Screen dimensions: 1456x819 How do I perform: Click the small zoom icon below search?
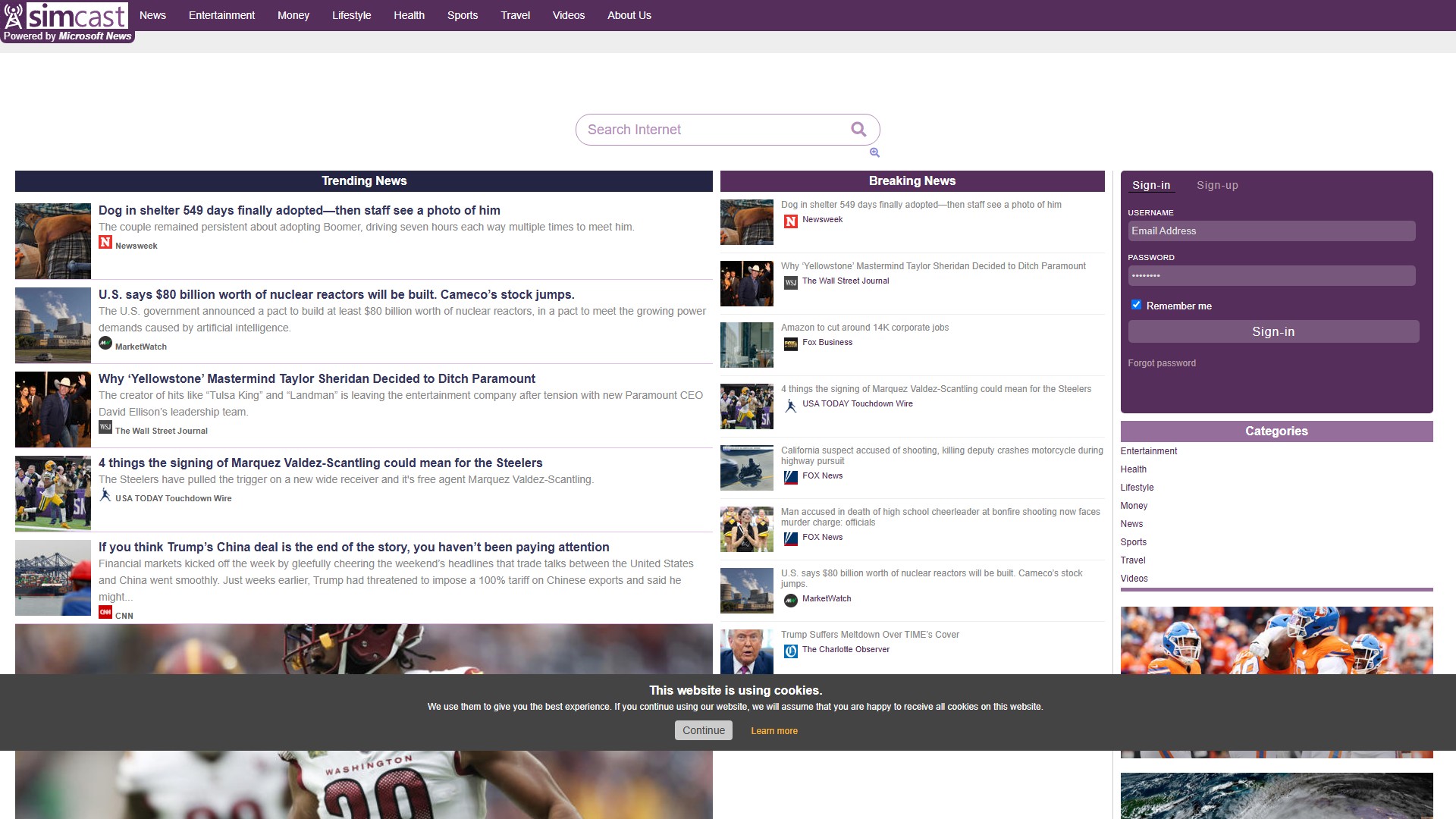(874, 152)
